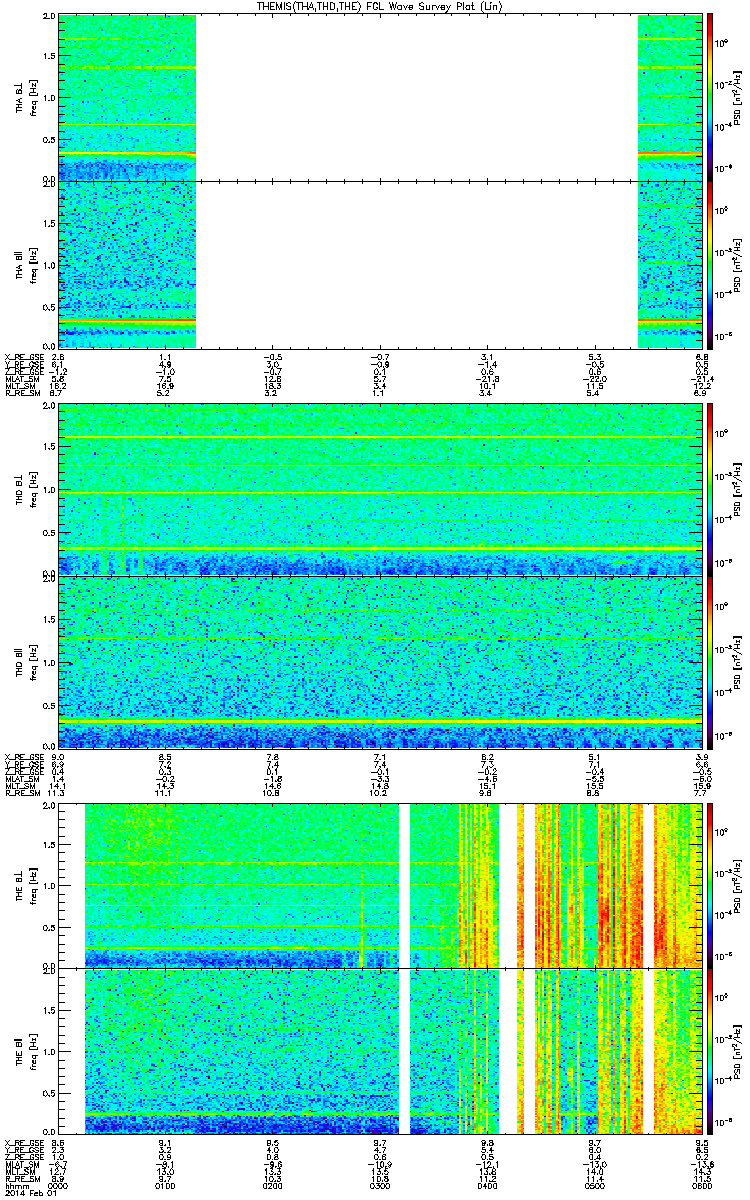750x1200 pixels.
Task: Click the hhmm time axis label
Action: pos(15,1187)
